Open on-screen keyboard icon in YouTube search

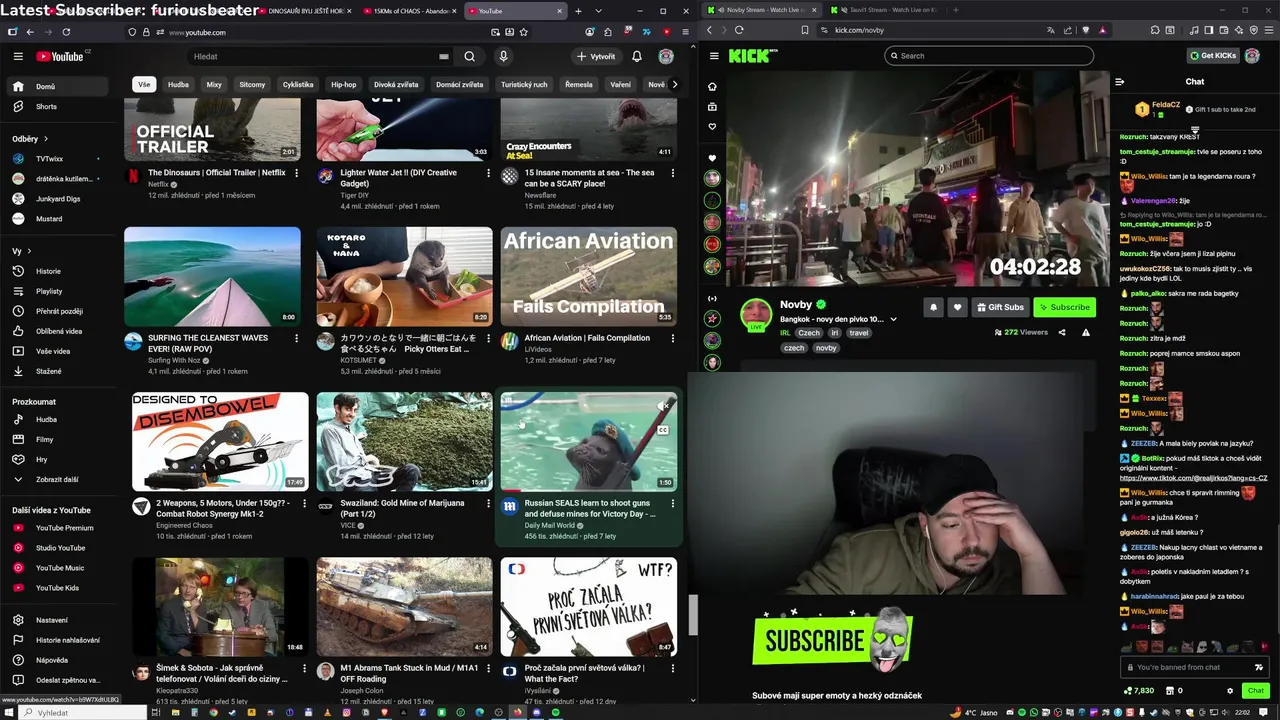444,57
